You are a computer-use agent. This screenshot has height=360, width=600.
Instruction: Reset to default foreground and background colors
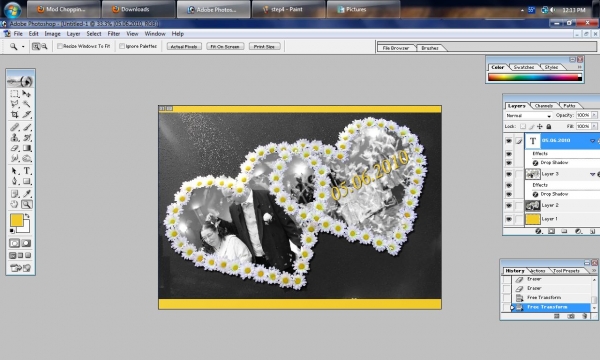pos(12,231)
